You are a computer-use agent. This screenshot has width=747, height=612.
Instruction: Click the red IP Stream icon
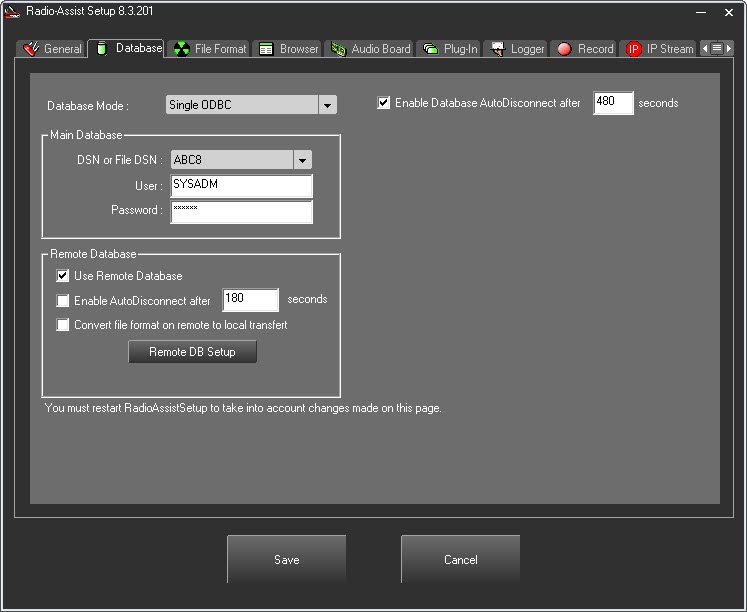pos(633,49)
